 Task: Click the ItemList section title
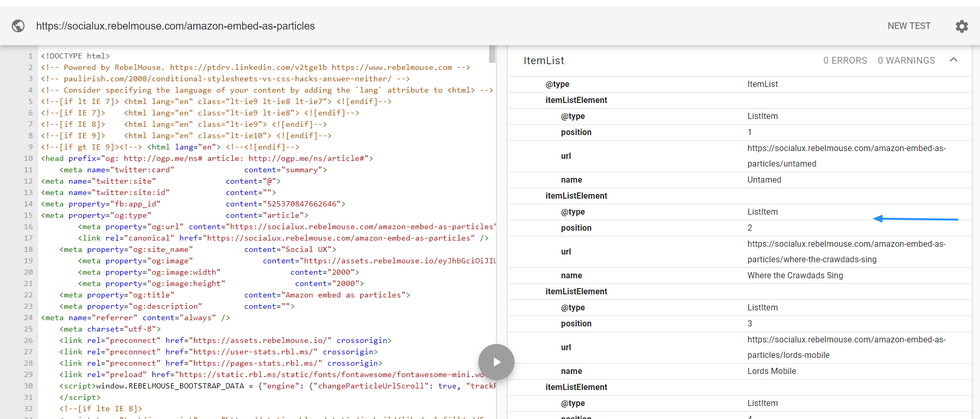coord(544,61)
